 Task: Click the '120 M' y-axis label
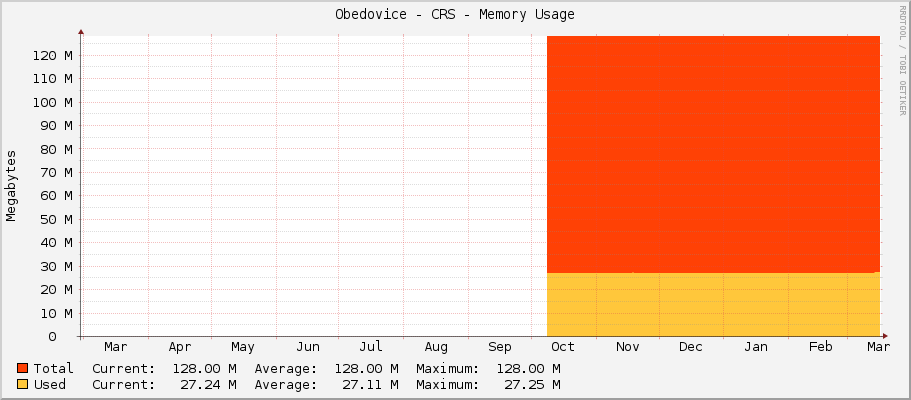[x=53, y=56]
